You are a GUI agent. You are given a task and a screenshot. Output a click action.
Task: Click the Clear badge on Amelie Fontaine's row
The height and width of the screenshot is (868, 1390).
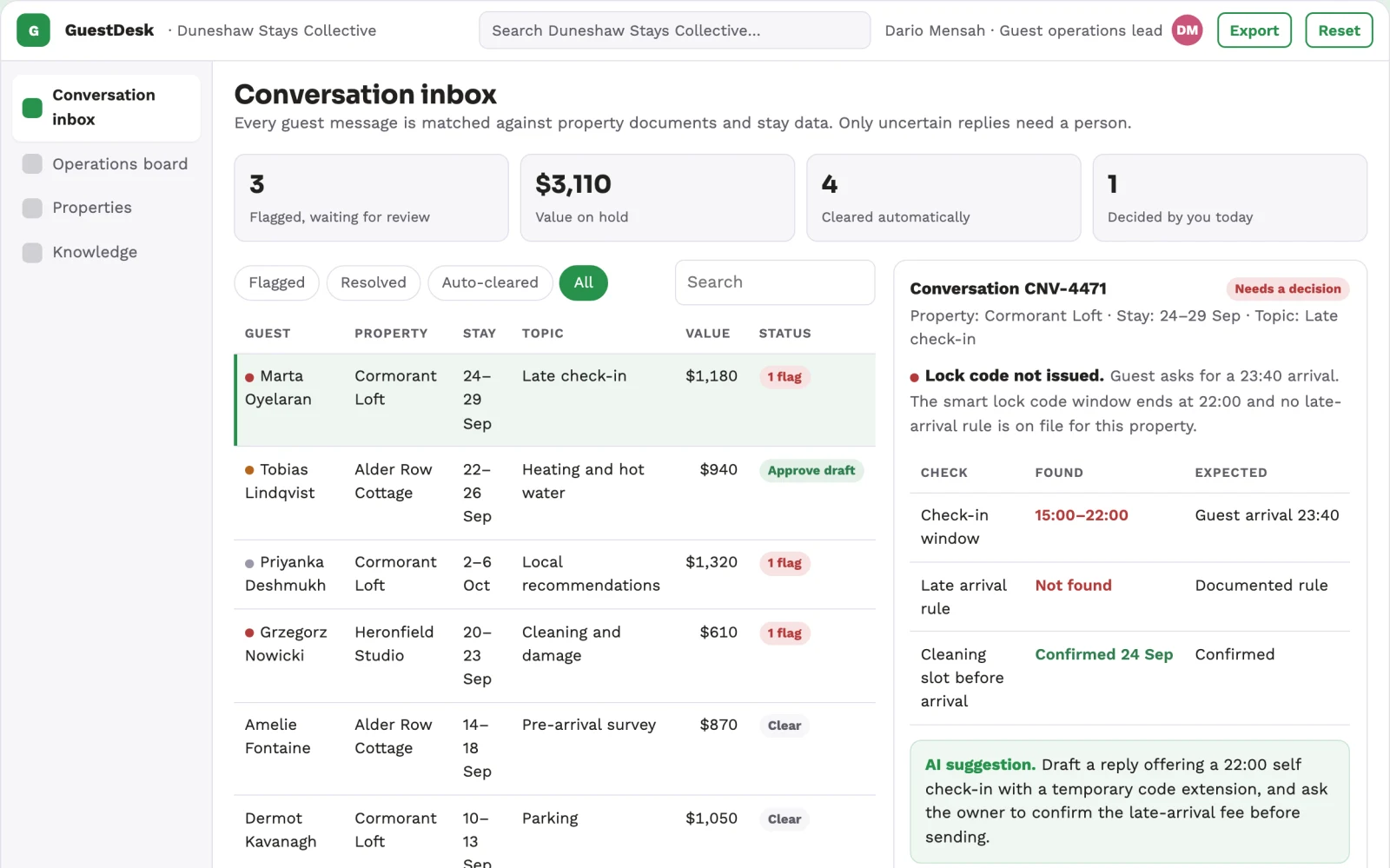pyautogui.click(x=784, y=726)
